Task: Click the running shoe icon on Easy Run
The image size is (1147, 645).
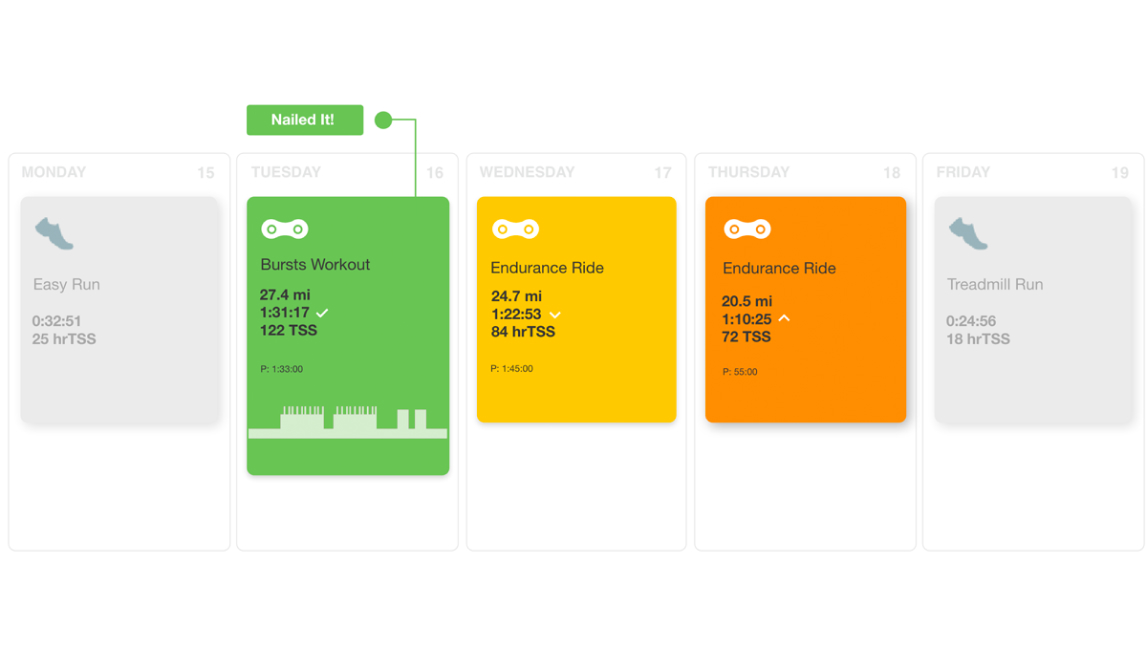Action: tap(54, 234)
